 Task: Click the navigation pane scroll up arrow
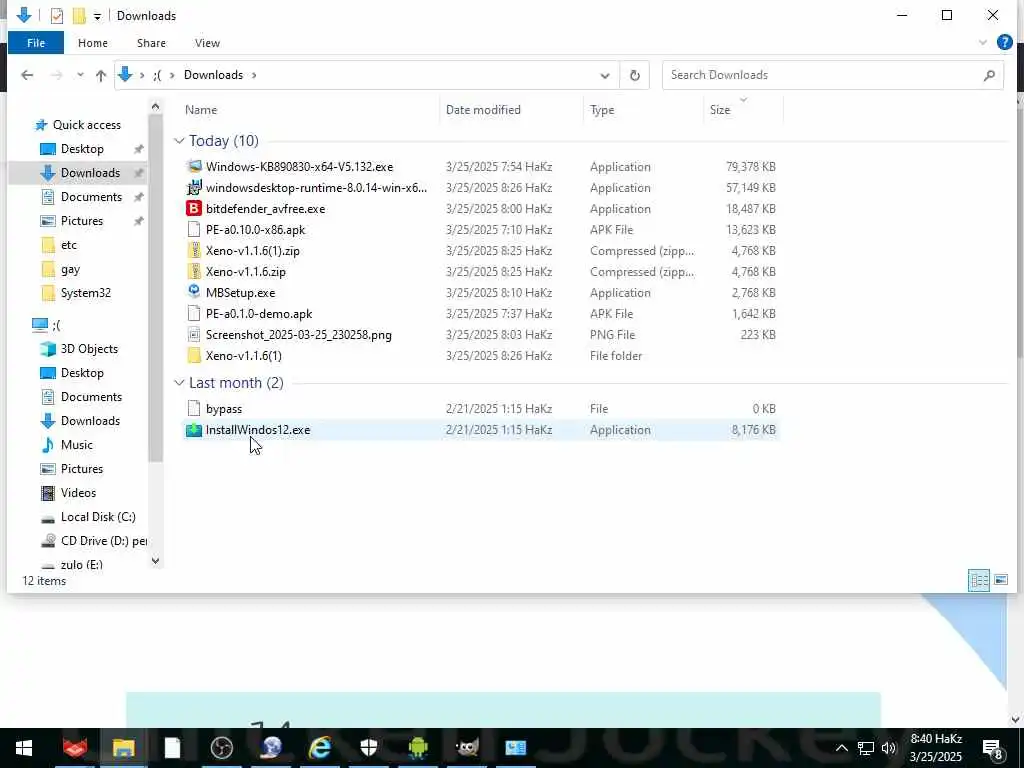pos(155,106)
